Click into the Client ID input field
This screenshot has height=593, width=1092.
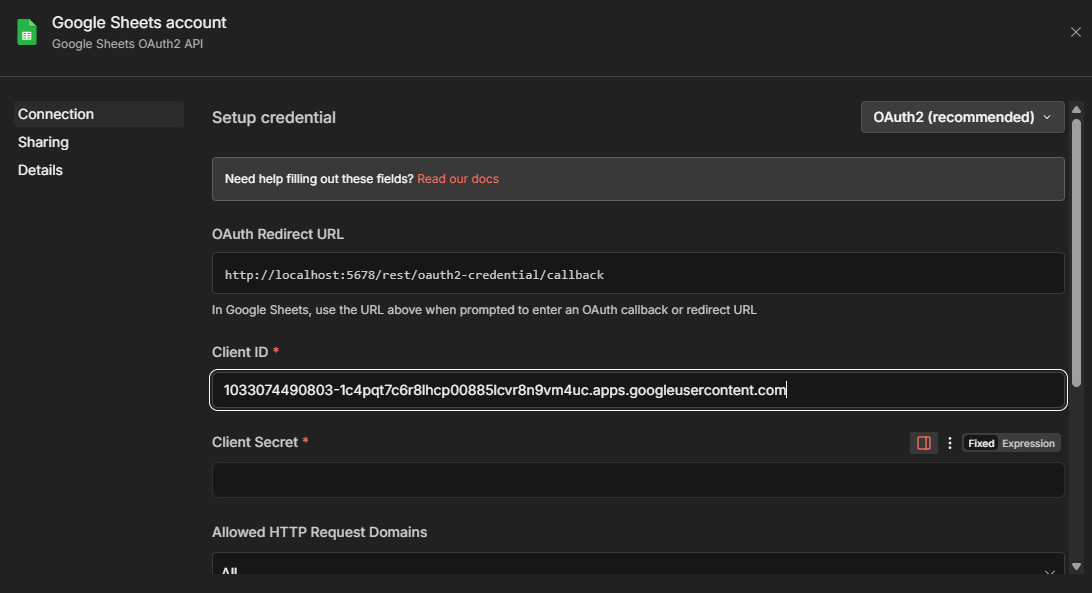(x=638, y=390)
